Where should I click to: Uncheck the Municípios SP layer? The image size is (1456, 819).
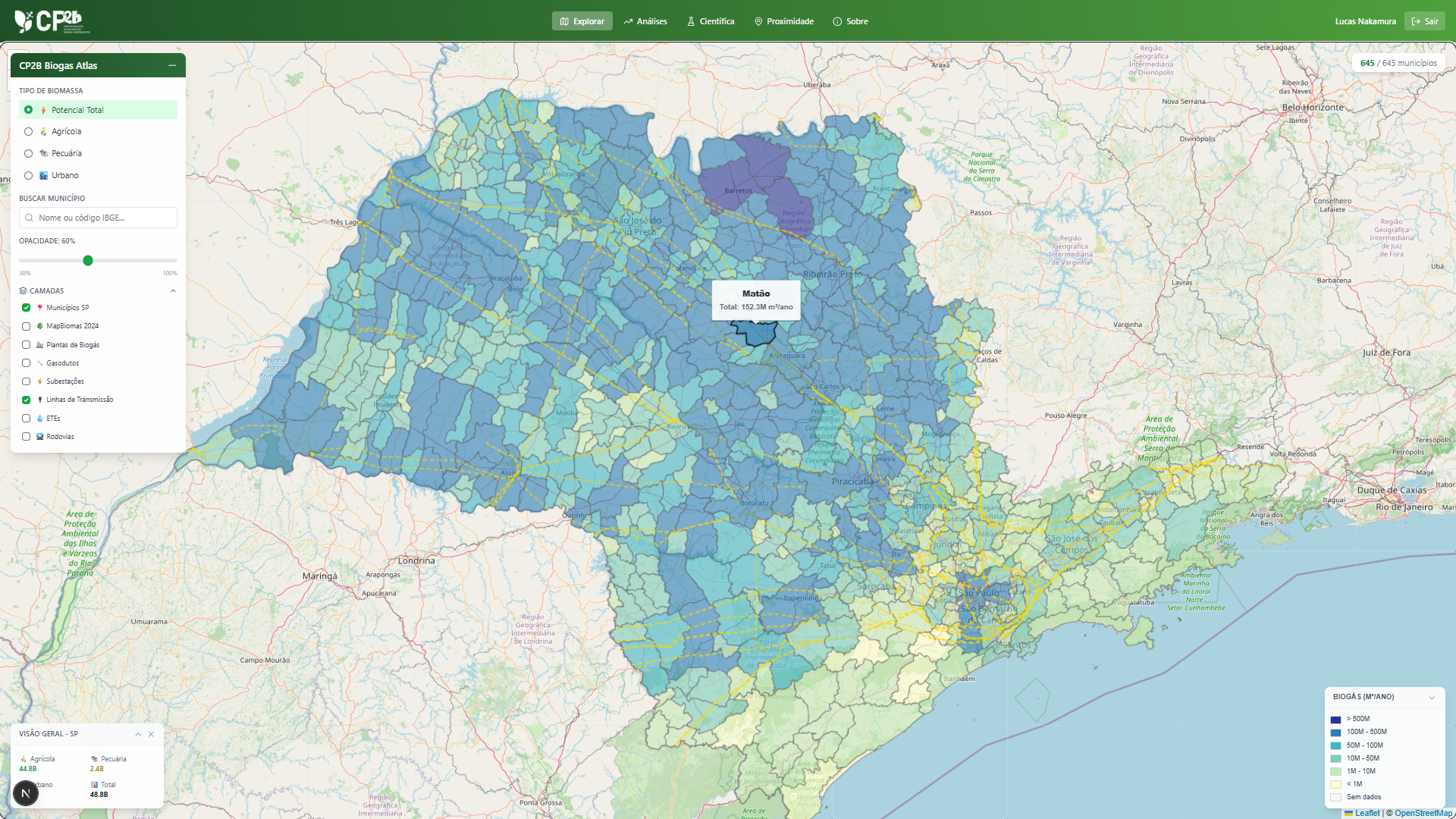[27, 308]
